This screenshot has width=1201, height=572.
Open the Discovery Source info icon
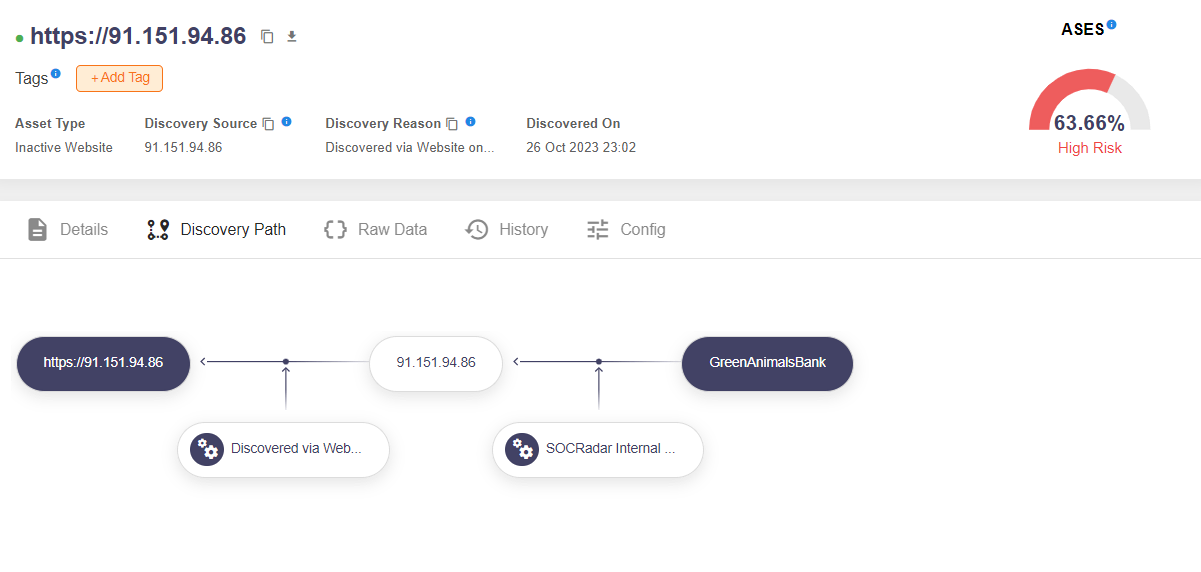286,122
